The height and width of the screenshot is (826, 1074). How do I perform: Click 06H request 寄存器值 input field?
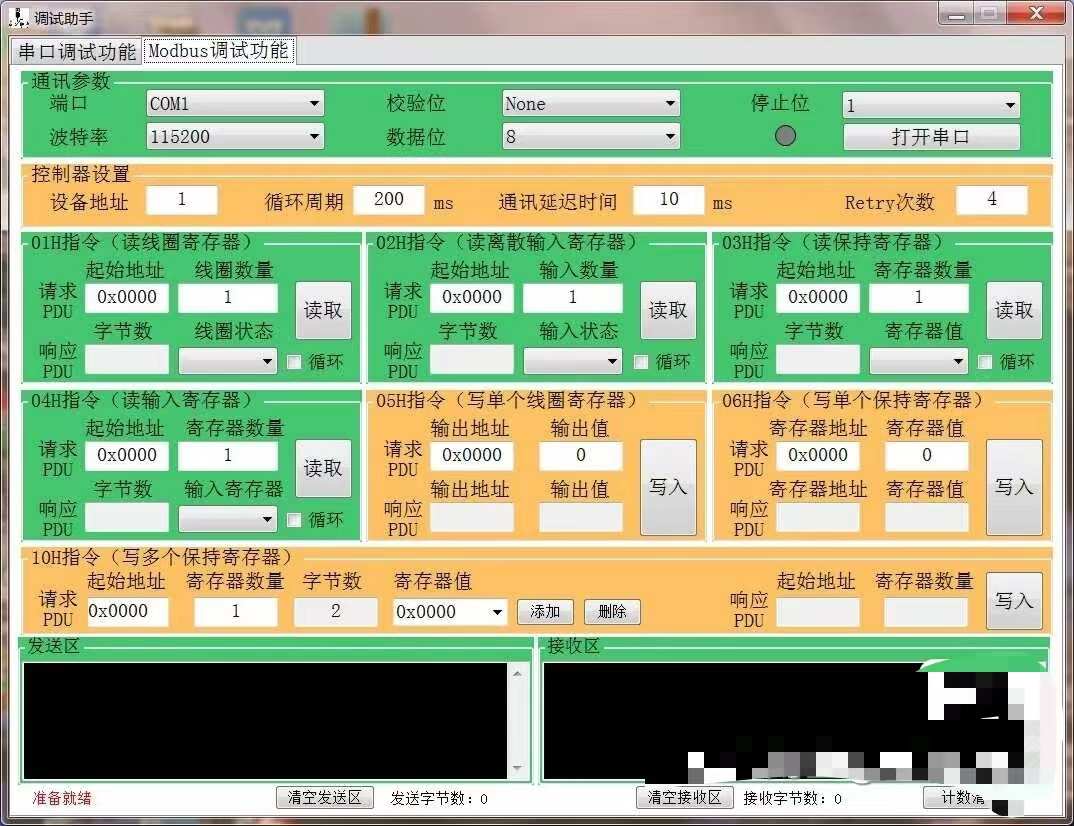point(927,456)
